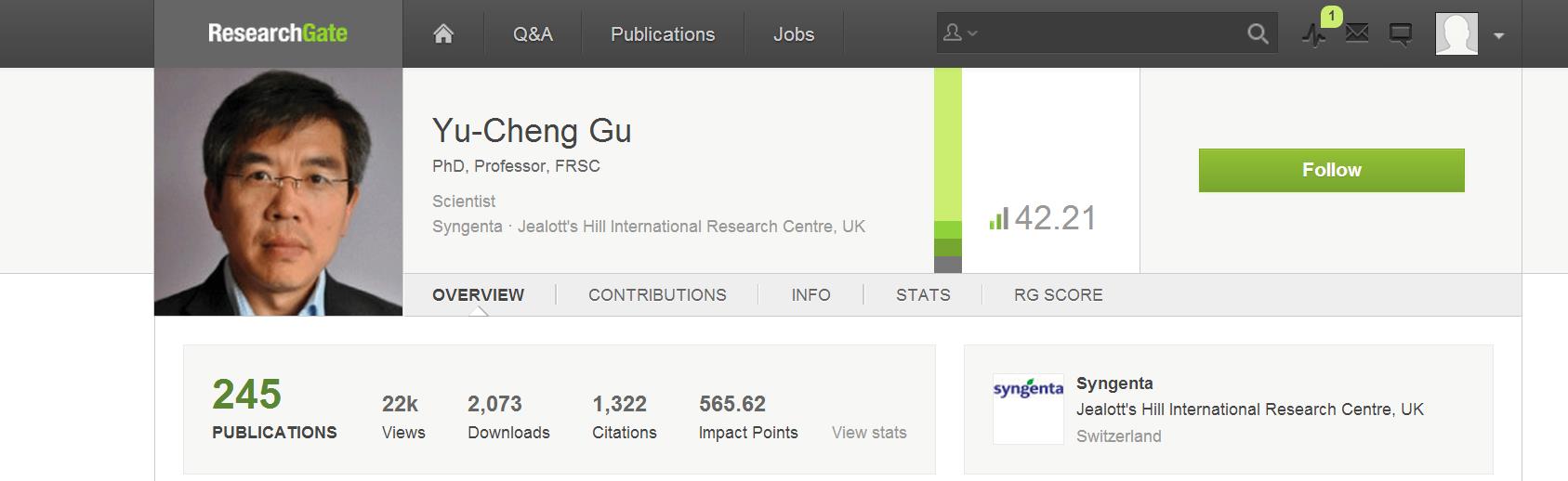Click the light green RG score bar
This screenshot has height=481, width=1568.
(948, 144)
